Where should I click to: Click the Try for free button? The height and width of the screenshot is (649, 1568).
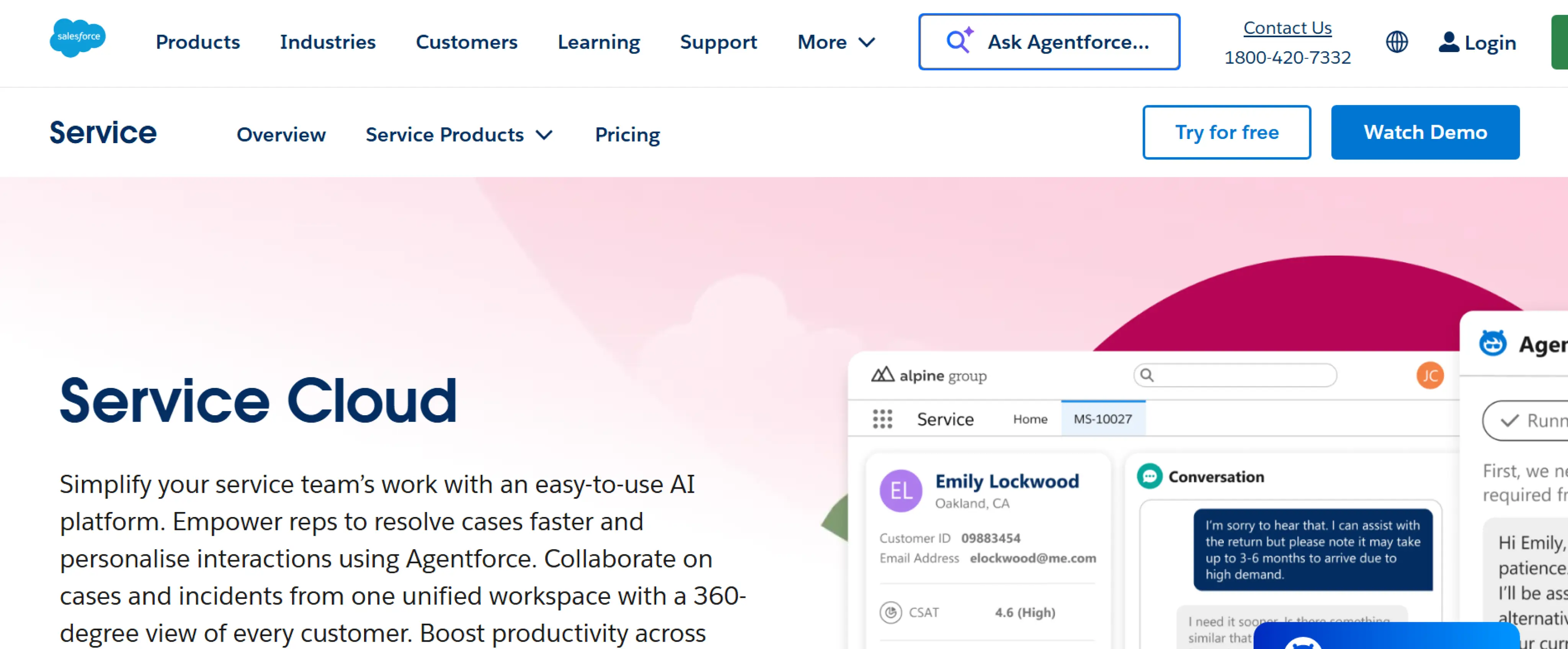(x=1227, y=132)
